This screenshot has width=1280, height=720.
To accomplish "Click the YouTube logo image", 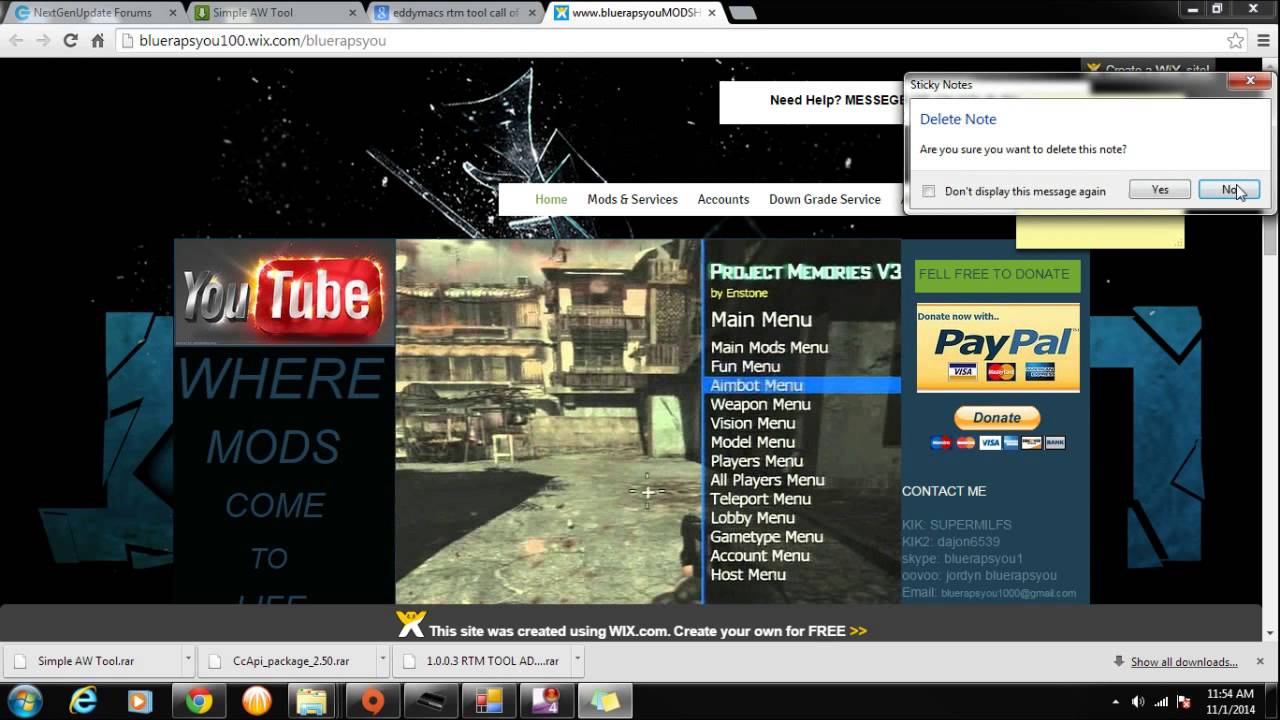I will (x=284, y=293).
